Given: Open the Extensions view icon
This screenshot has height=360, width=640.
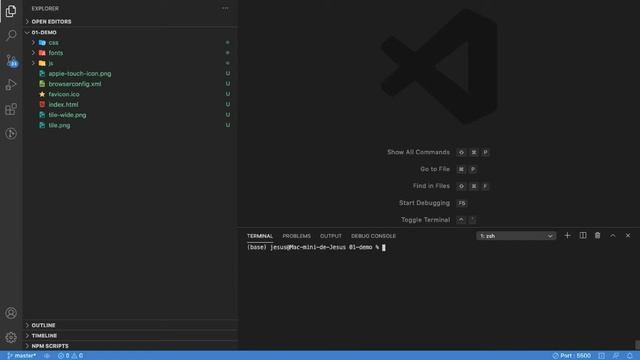Looking at the screenshot, I should click(x=11, y=109).
